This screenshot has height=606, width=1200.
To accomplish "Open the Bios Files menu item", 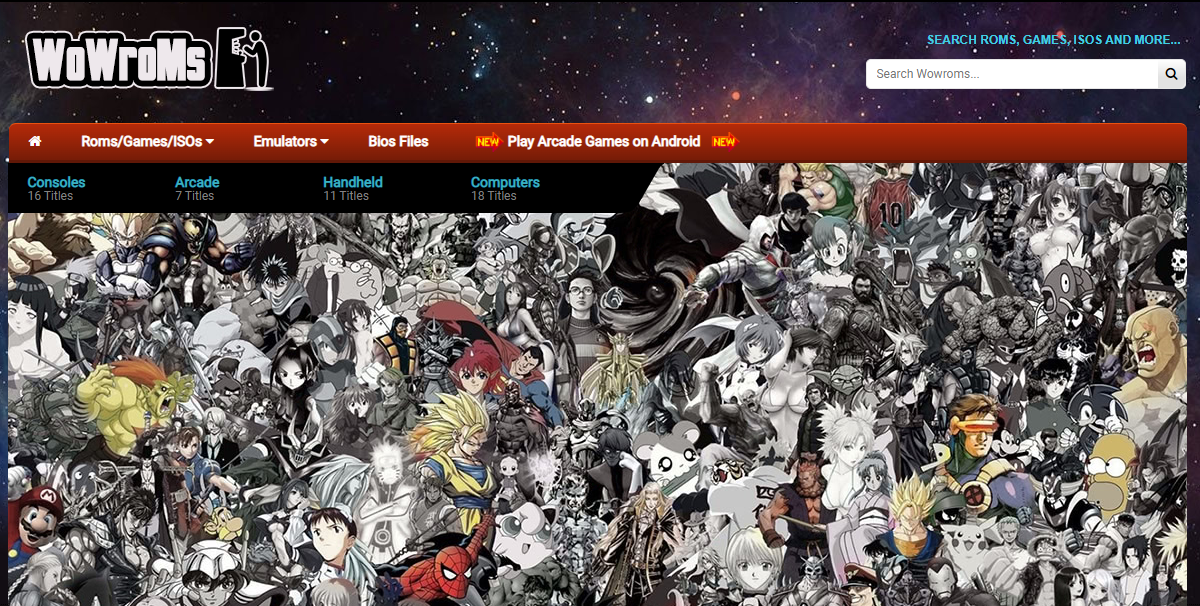I will [x=398, y=142].
